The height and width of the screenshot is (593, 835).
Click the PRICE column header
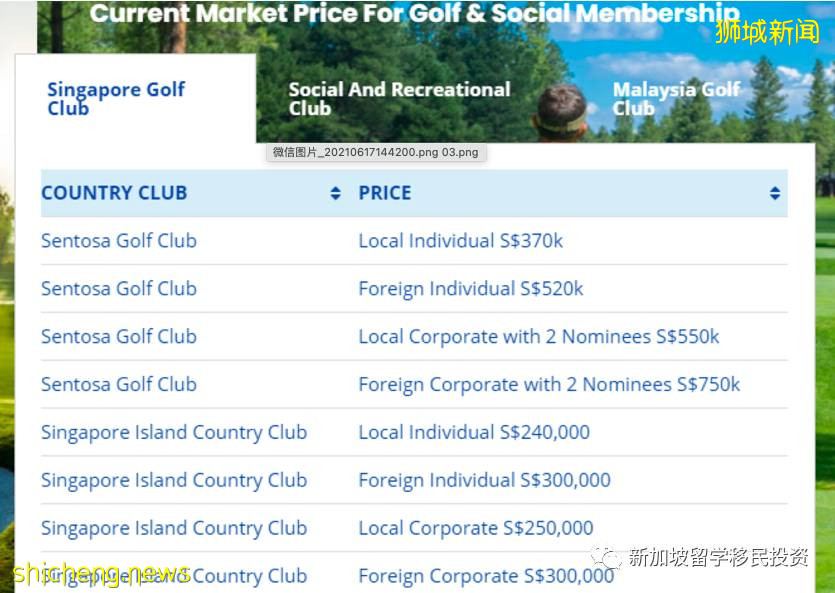[385, 193]
